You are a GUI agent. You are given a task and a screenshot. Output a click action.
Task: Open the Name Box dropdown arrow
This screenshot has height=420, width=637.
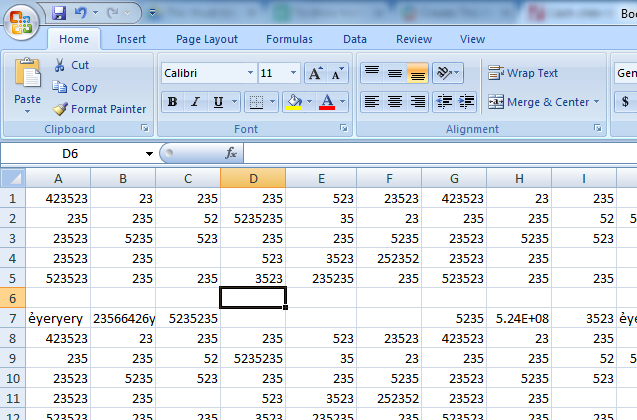click(149, 154)
